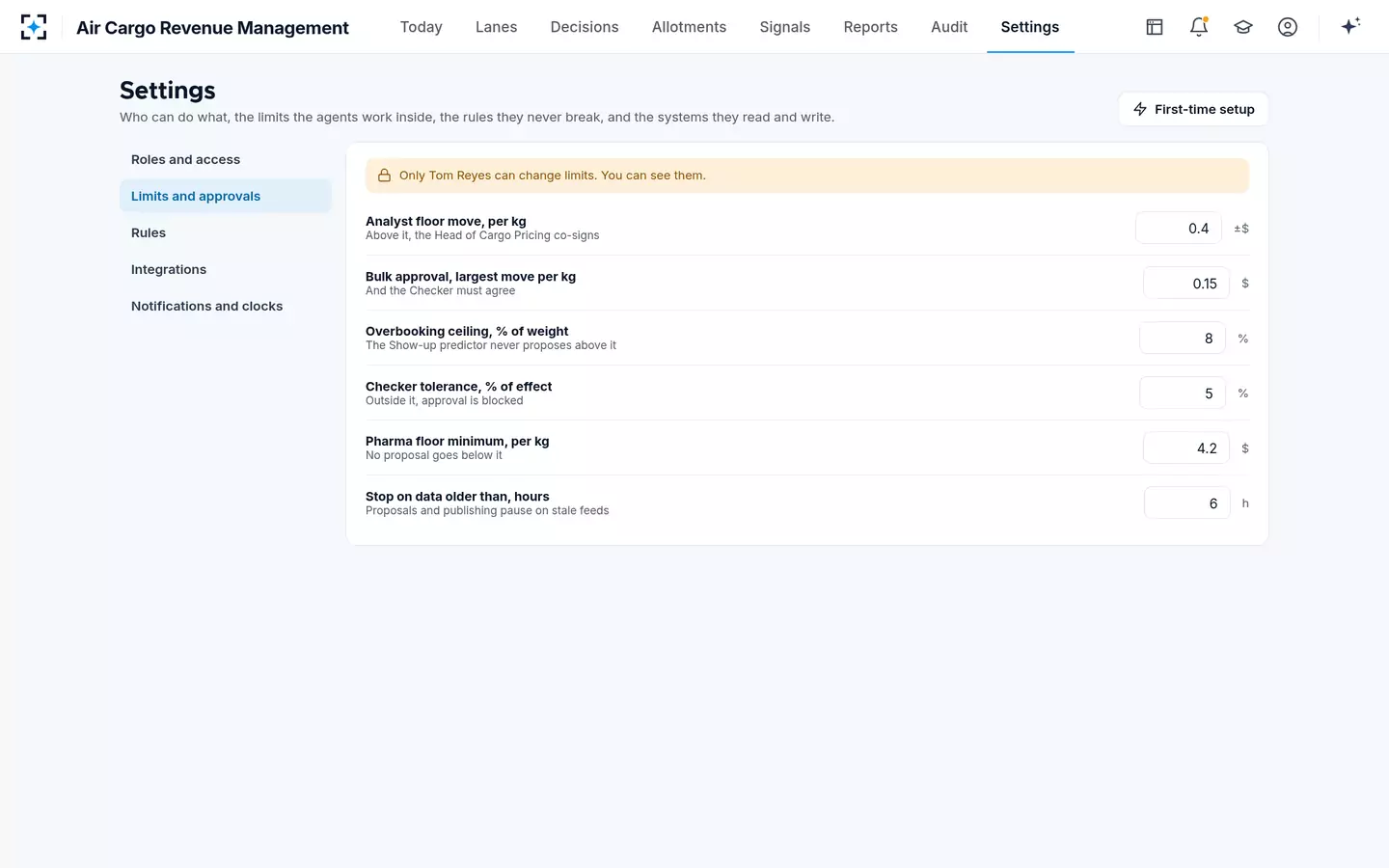The width and height of the screenshot is (1389, 868).
Task: Click 'Pharma floor minimum, per kg' label
Action: 457,441
